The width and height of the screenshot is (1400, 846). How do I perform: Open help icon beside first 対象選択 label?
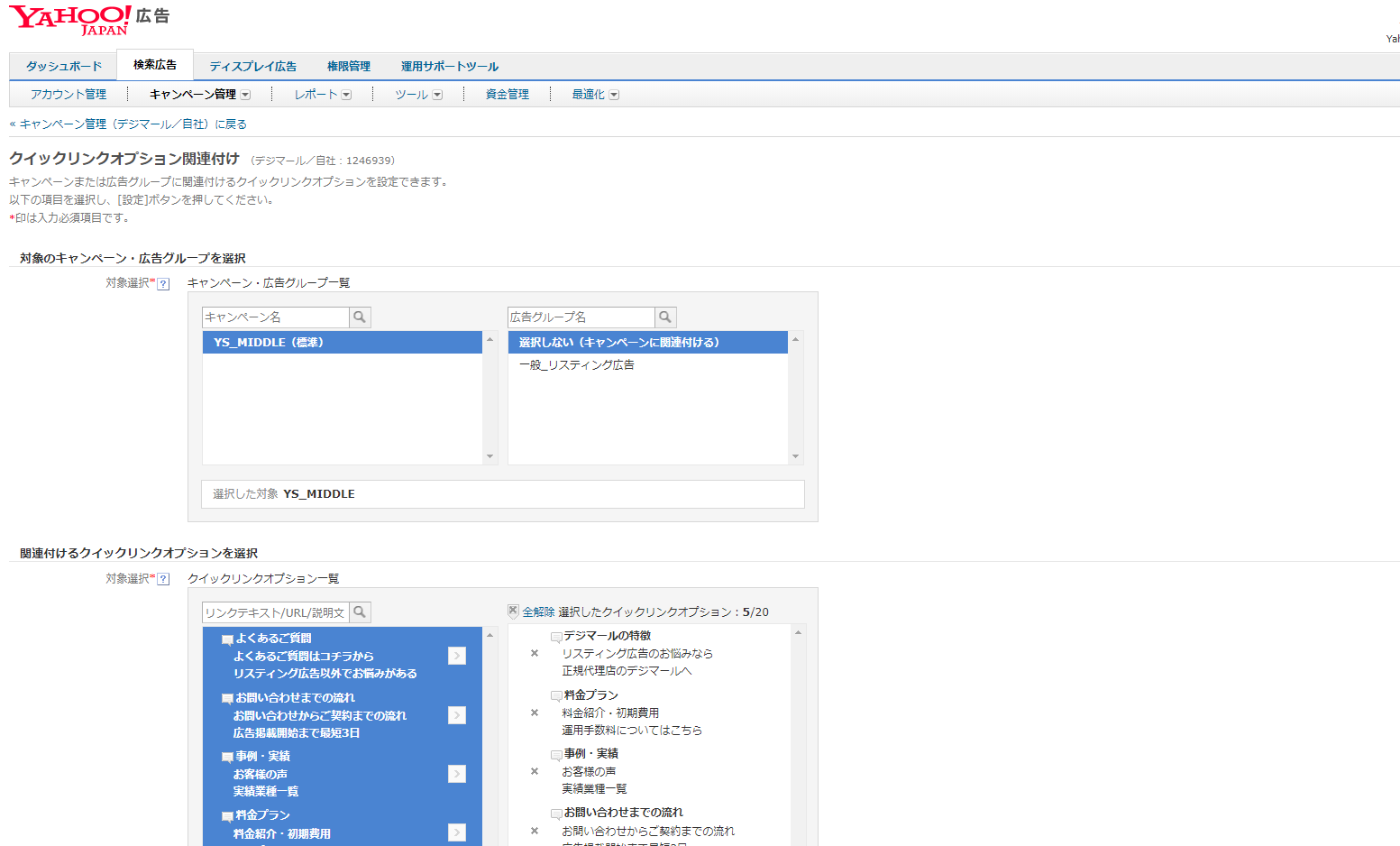point(163,283)
